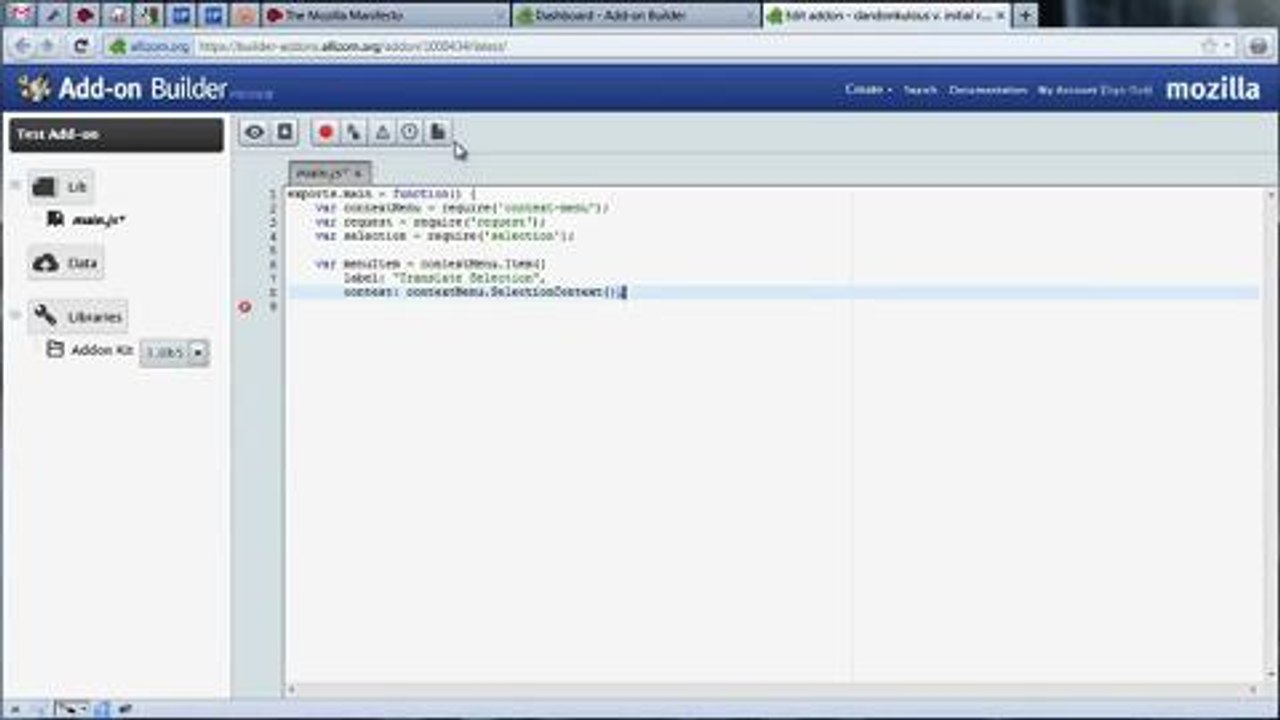
Task: Open the first blue pinned tab
Action: pyautogui.click(x=181, y=15)
